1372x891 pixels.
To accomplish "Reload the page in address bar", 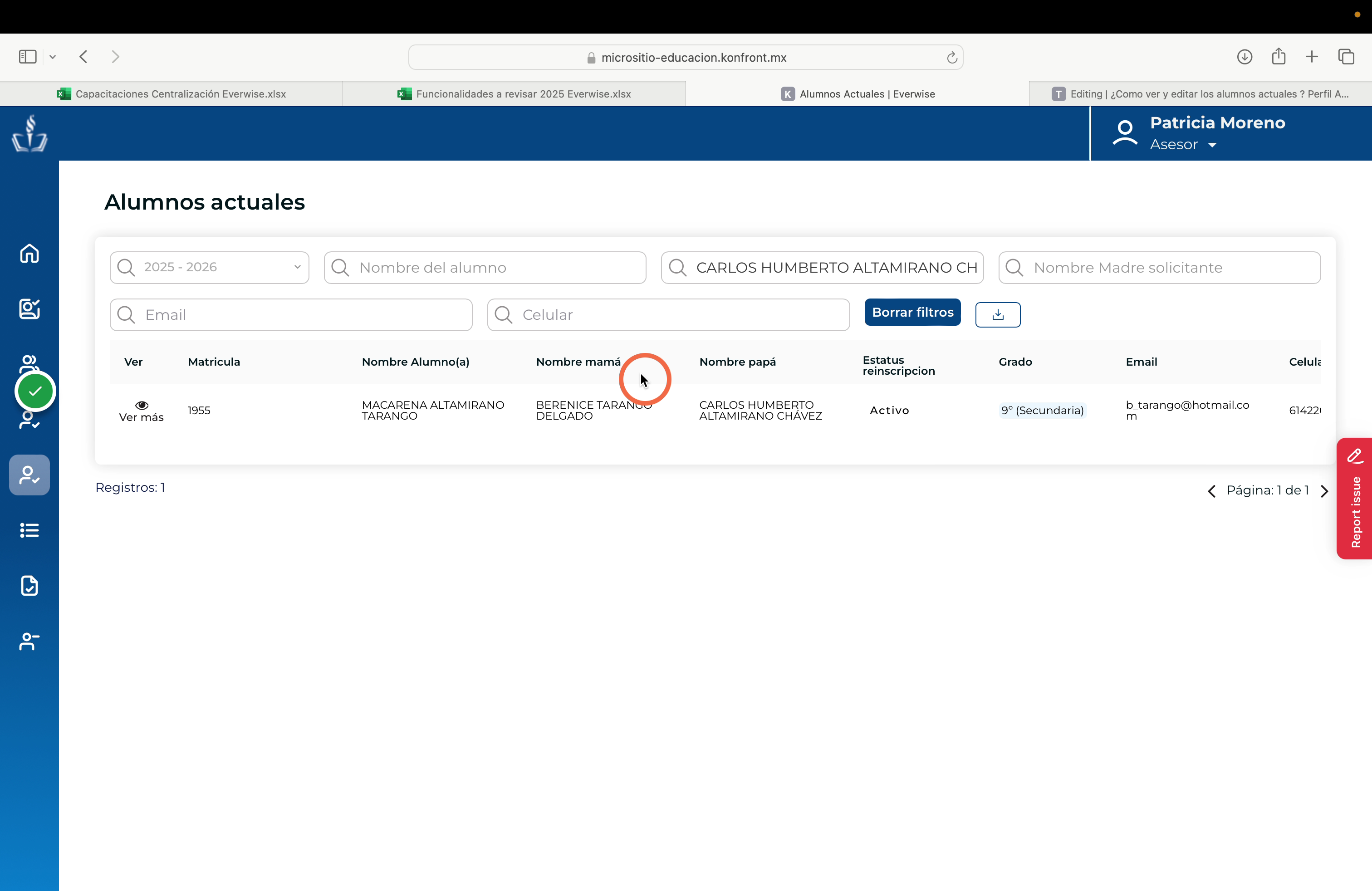I will click(952, 58).
